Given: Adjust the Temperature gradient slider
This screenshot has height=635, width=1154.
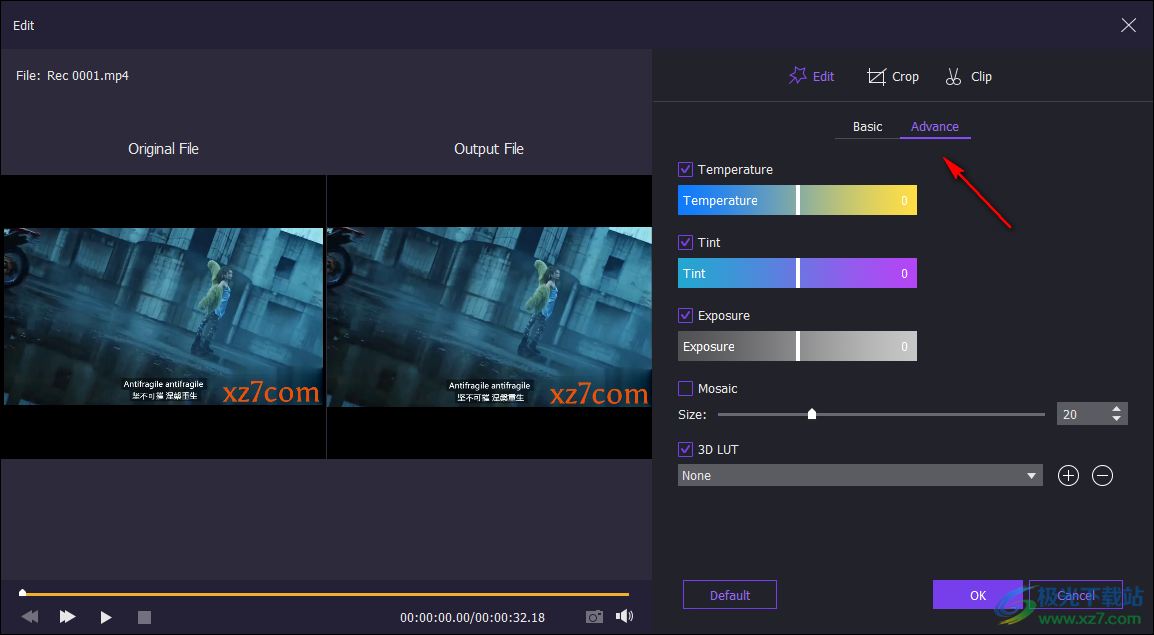Looking at the screenshot, I should pos(797,200).
